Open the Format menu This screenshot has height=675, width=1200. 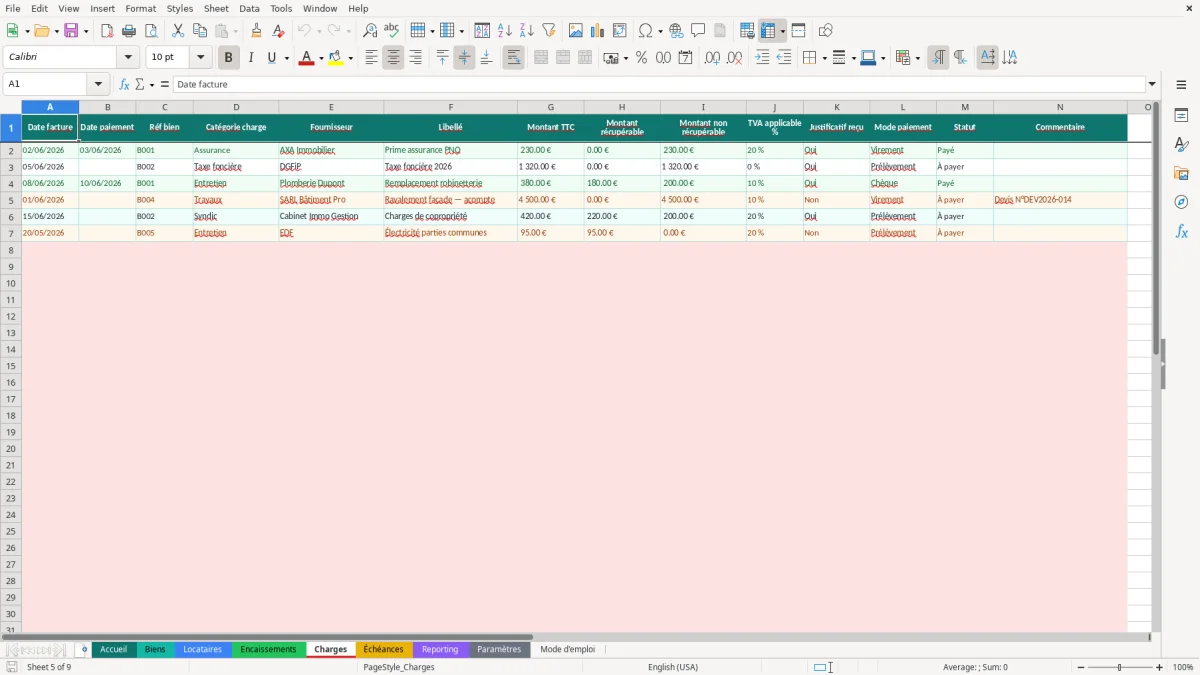(x=141, y=8)
